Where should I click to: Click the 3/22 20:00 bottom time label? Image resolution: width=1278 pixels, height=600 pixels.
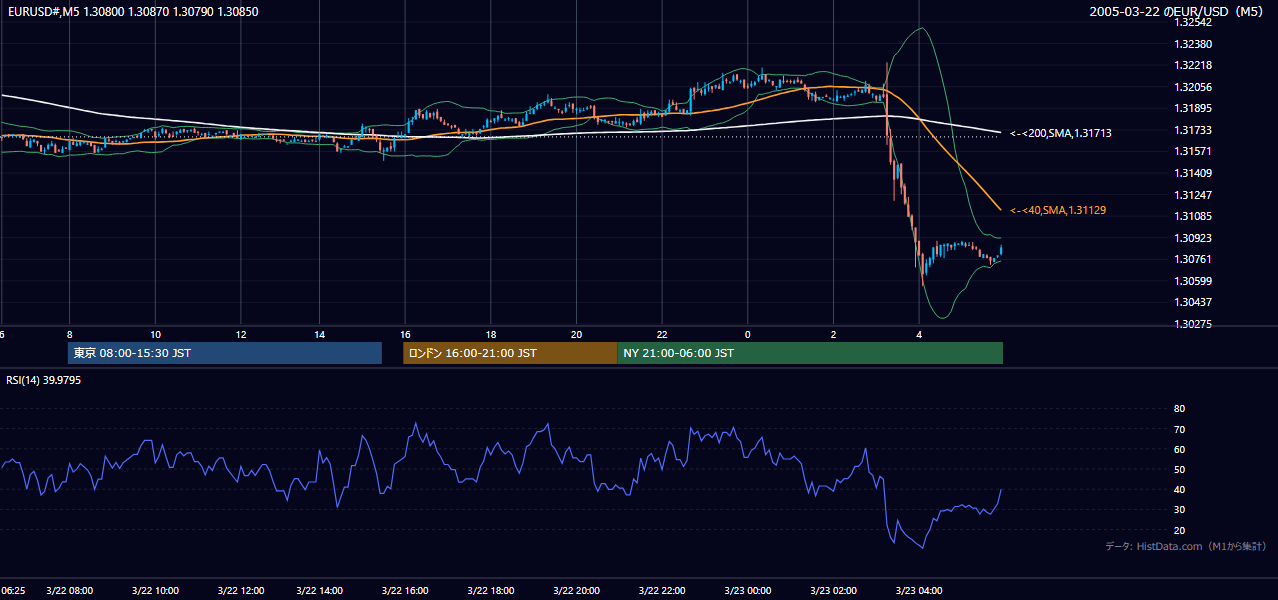pos(576,591)
